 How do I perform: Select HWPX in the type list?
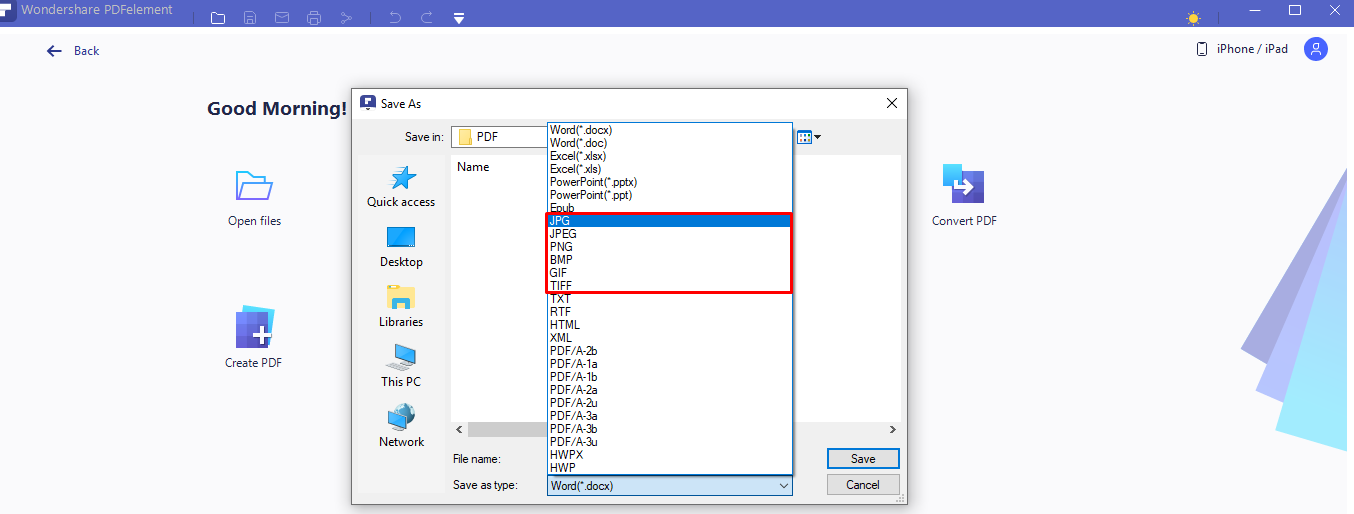[670, 455]
